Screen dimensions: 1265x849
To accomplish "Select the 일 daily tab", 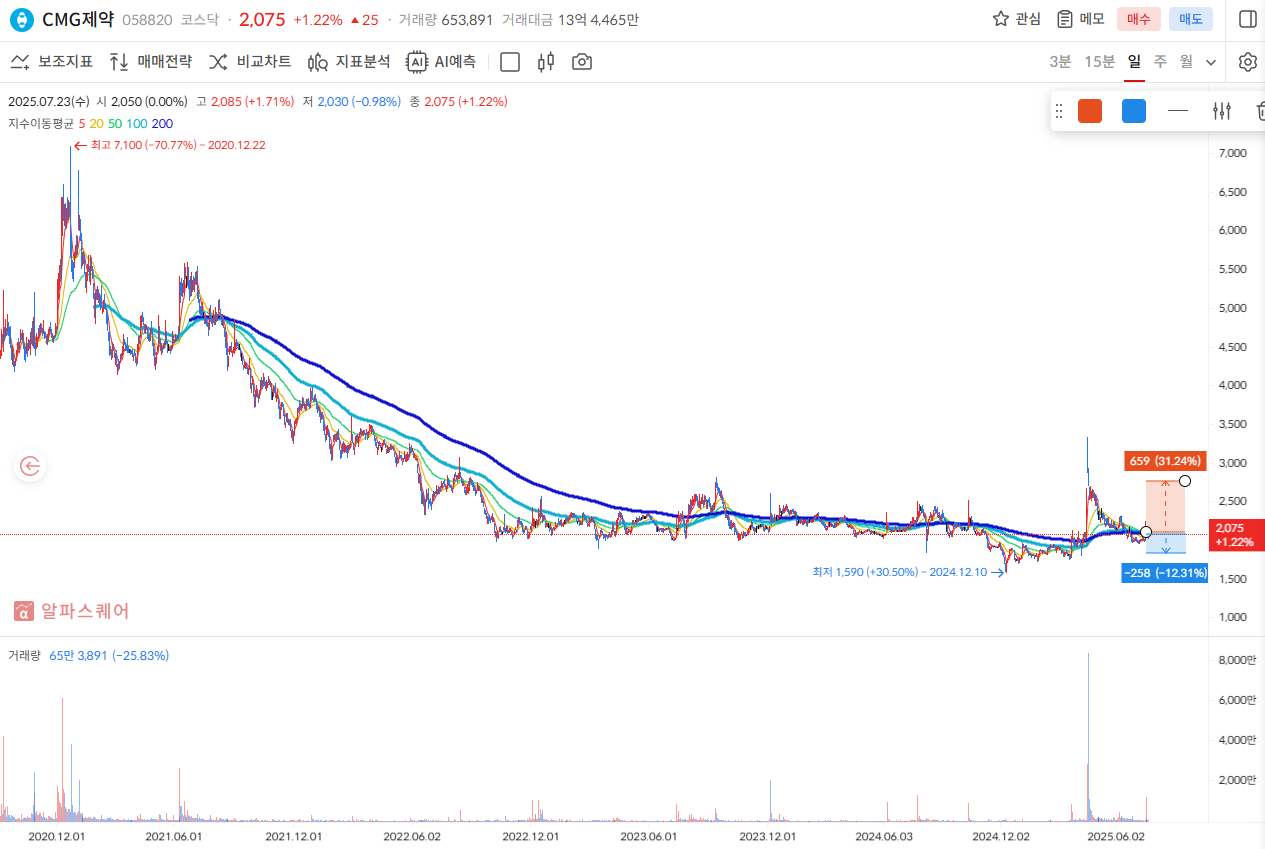I will [x=1134, y=62].
